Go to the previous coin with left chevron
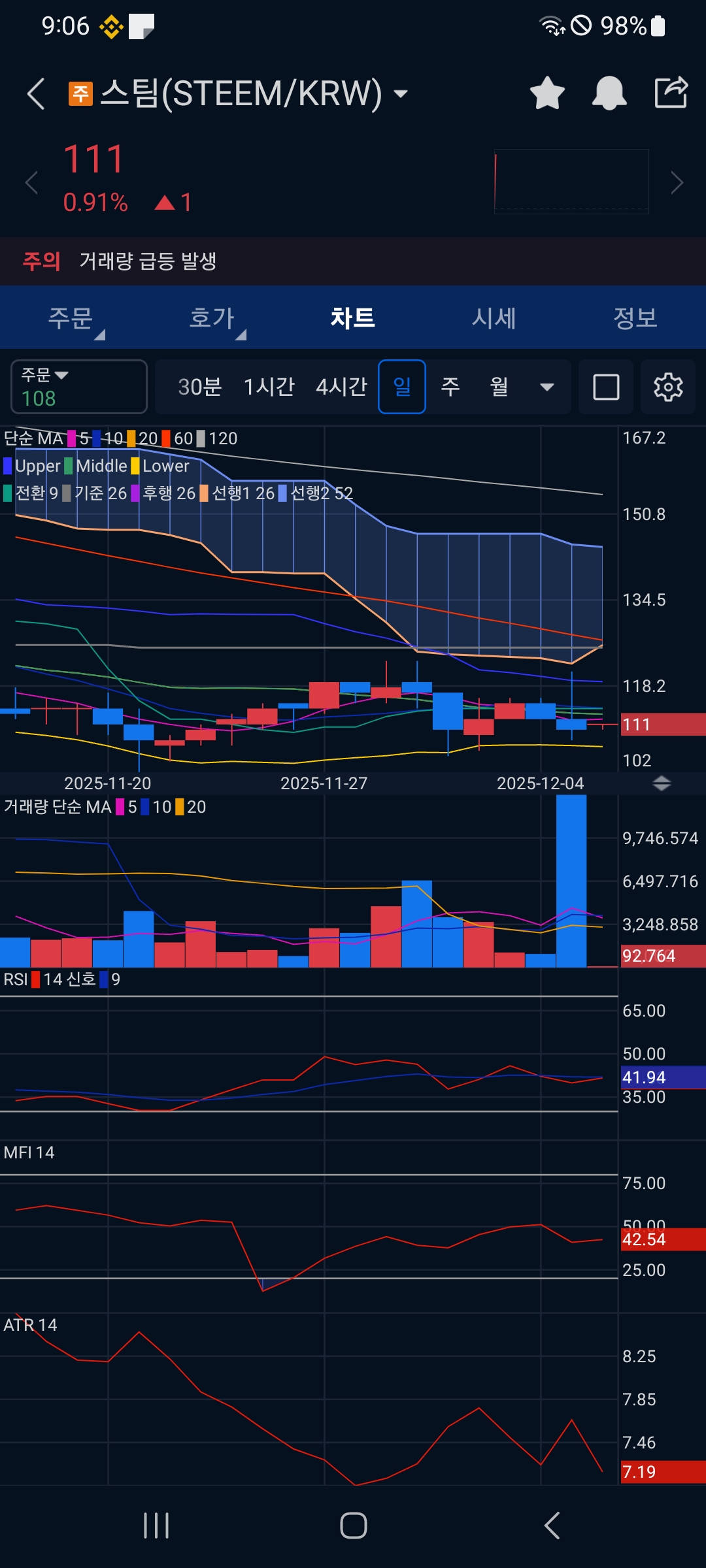 coord(31,182)
